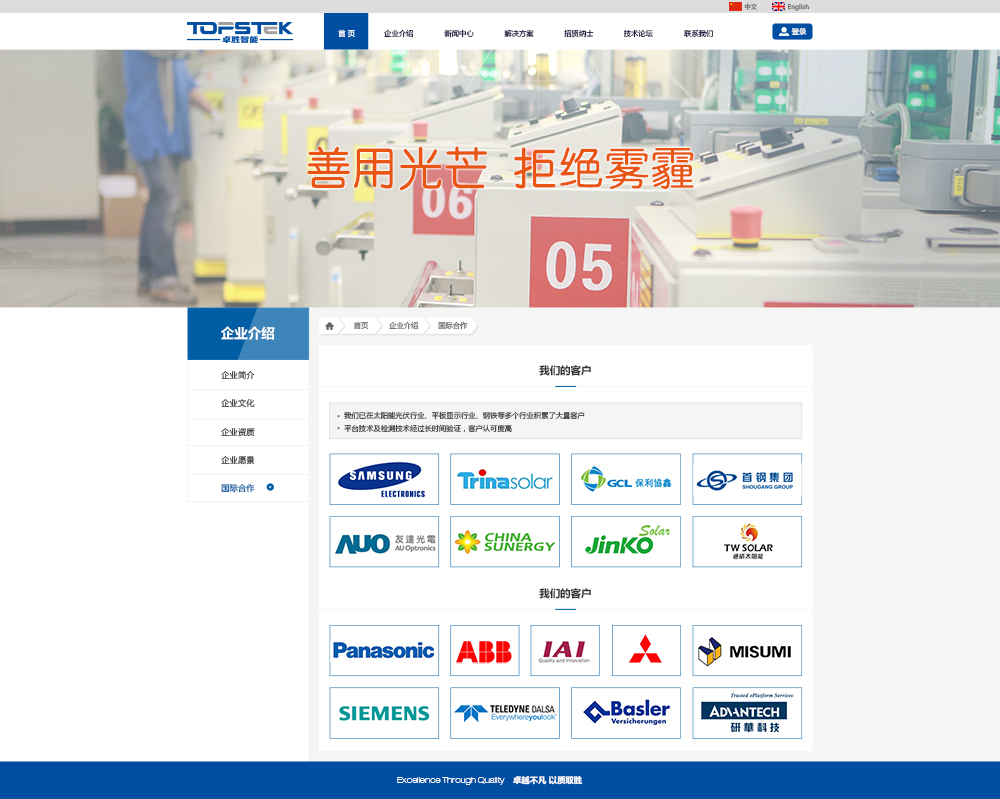Select 招贤纳士 in the navigation bar
Viewport: 1000px width, 799px height.
tap(578, 34)
